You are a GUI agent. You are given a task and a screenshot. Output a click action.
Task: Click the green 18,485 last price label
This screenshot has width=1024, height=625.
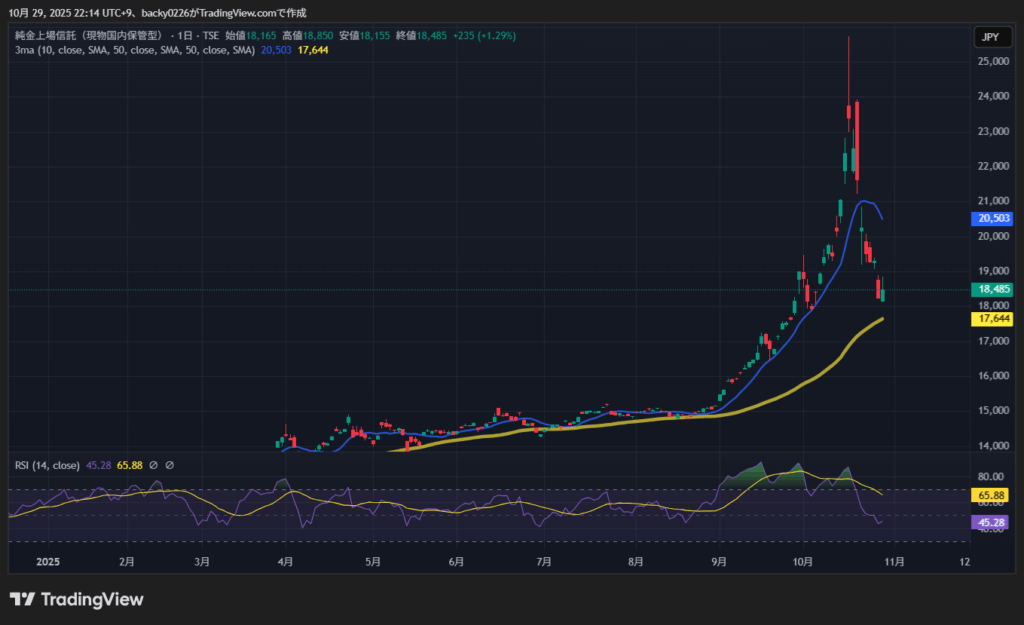tap(991, 289)
